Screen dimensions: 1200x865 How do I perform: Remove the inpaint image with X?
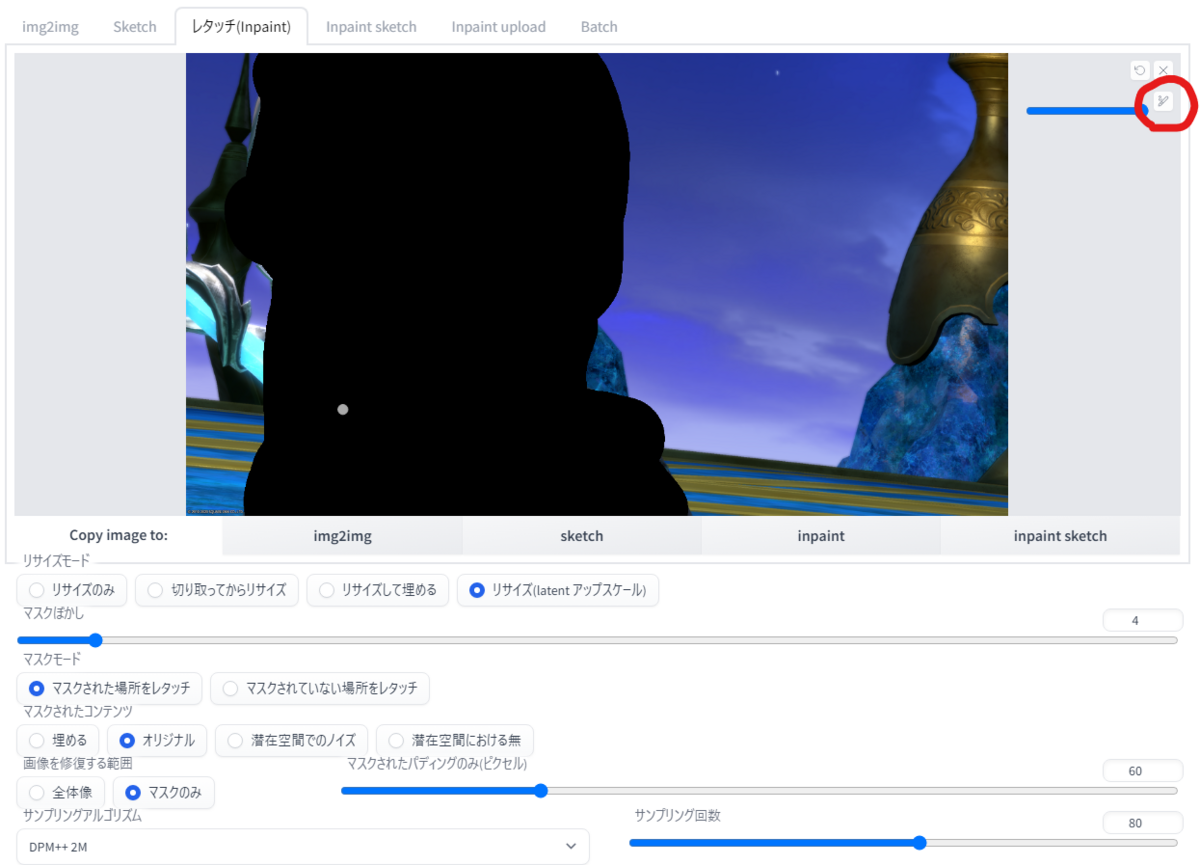[x=1163, y=70]
